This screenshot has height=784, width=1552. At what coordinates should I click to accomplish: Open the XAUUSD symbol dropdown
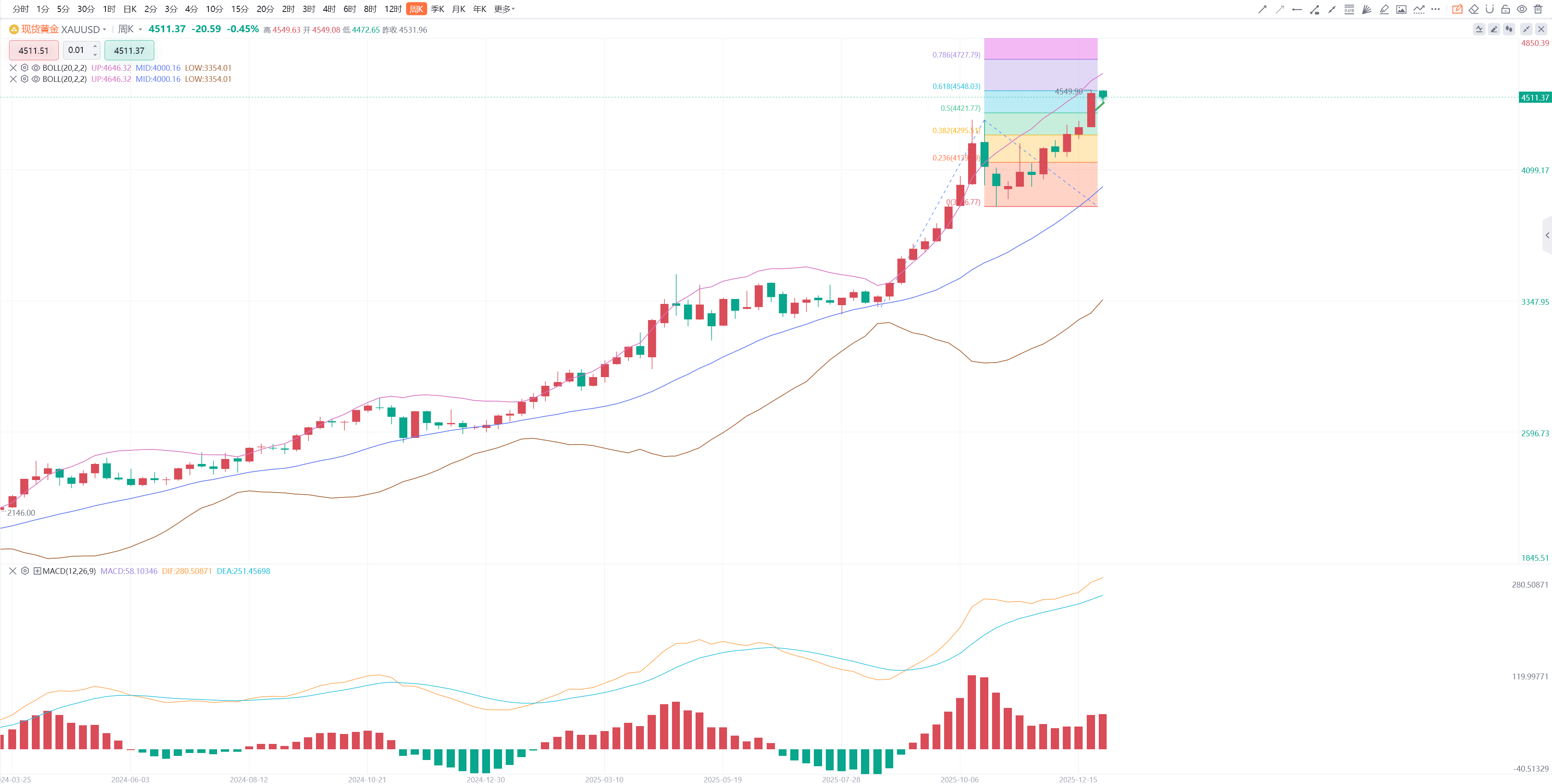click(104, 29)
